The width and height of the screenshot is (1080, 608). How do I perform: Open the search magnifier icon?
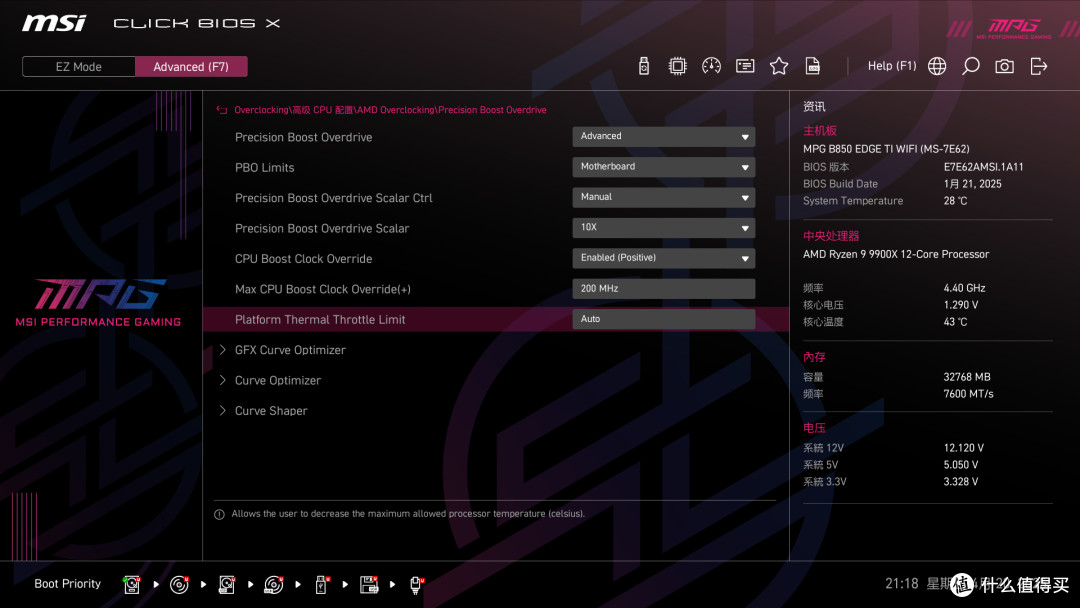click(970, 66)
